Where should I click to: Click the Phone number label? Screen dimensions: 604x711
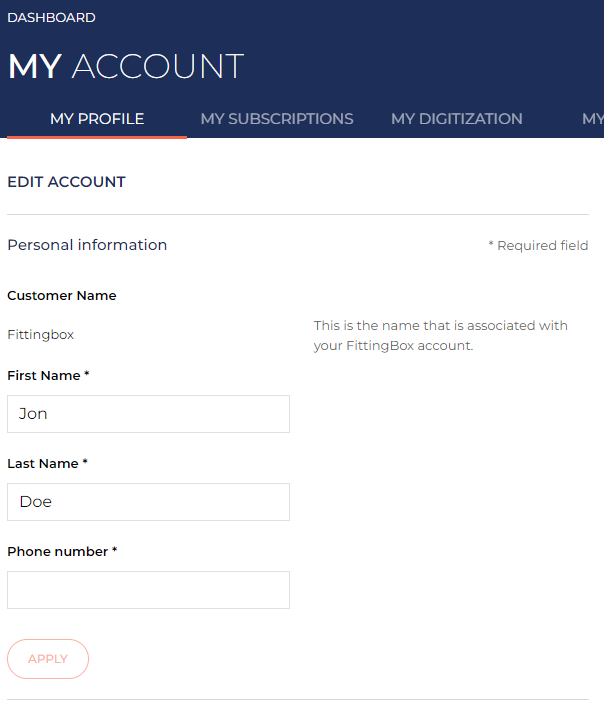62,552
